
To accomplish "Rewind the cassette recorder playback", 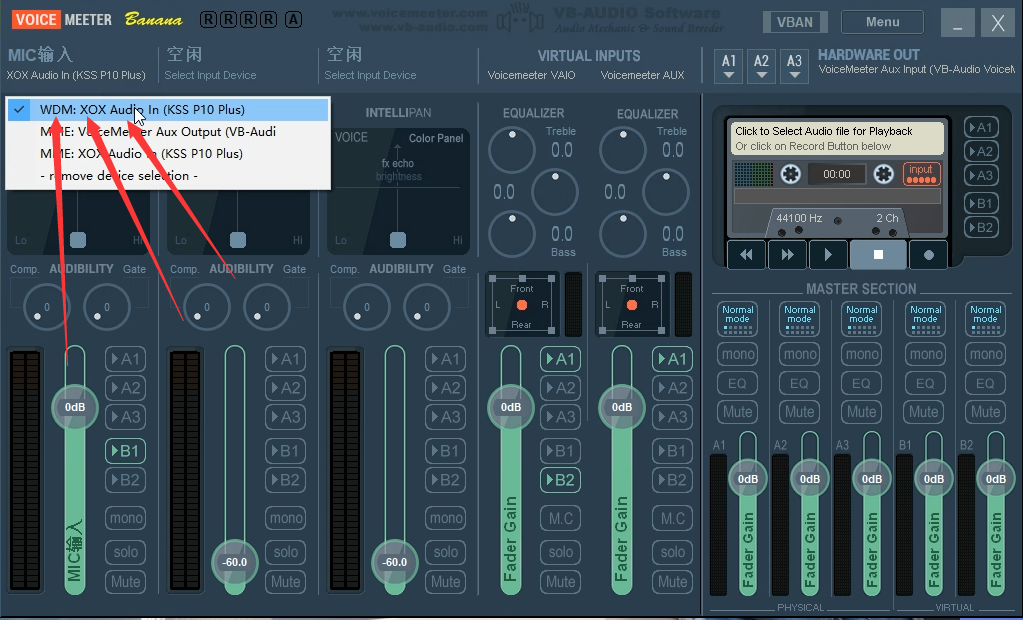I will pos(747,255).
